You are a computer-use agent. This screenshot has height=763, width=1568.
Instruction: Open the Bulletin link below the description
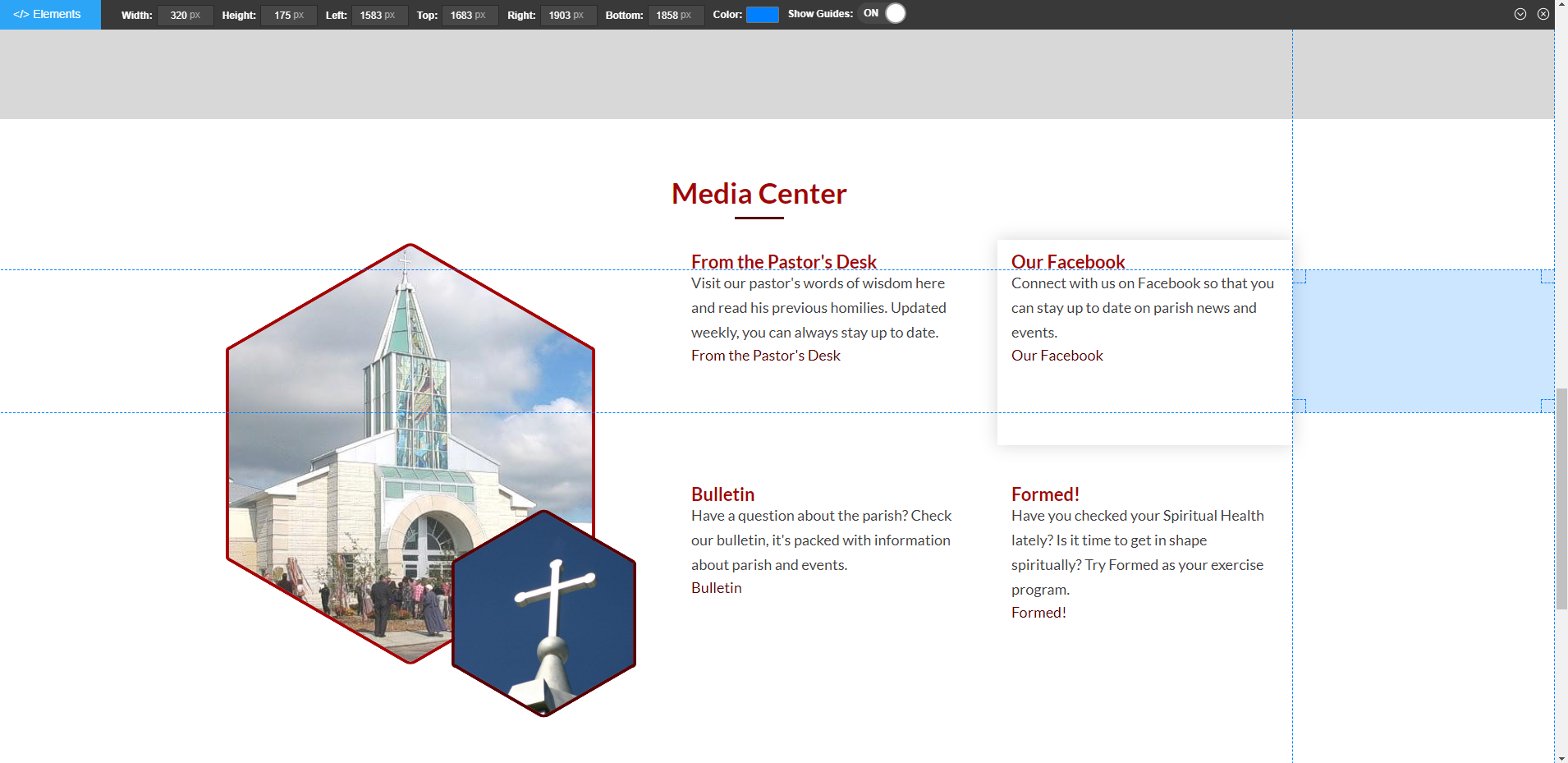click(716, 588)
